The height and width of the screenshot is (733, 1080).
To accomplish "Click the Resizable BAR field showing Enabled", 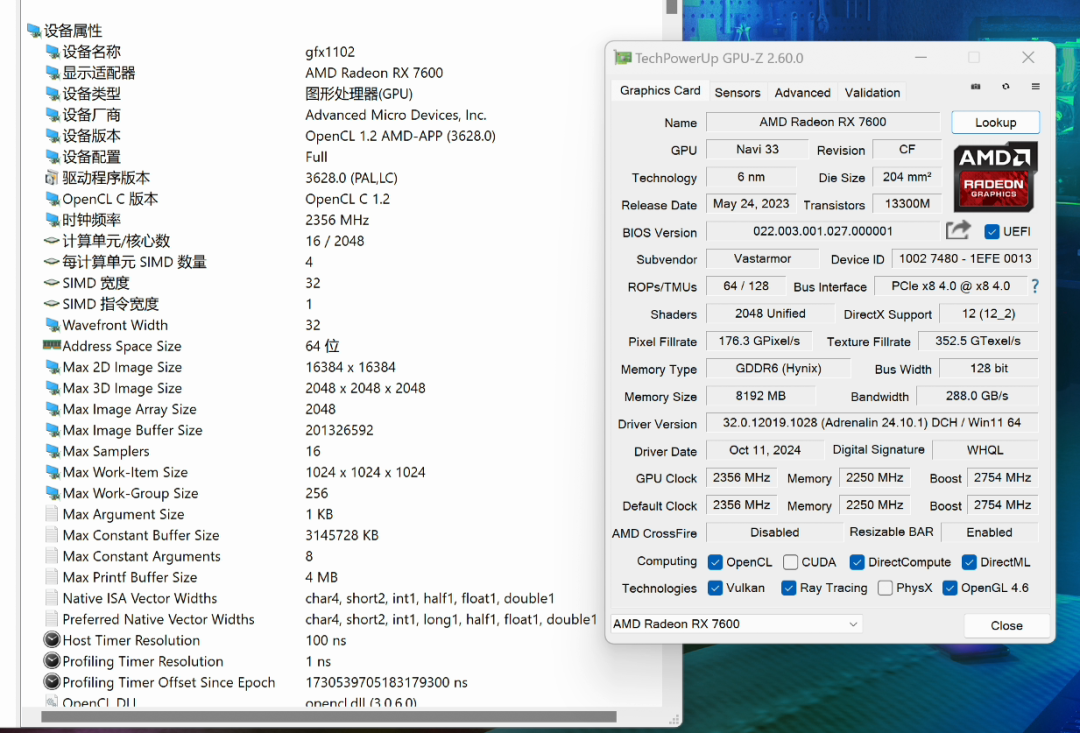I will tap(989, 532).
